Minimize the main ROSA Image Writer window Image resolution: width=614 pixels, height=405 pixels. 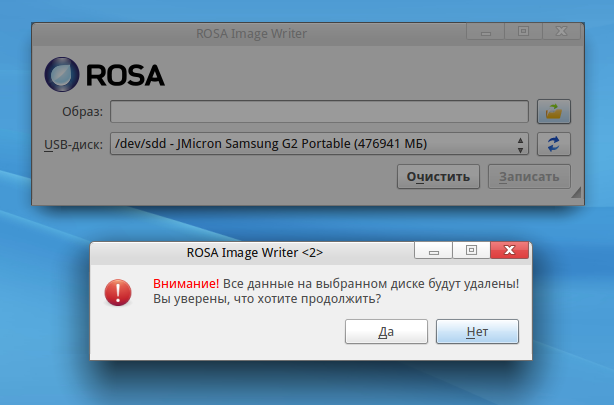[x=486, y=31]
